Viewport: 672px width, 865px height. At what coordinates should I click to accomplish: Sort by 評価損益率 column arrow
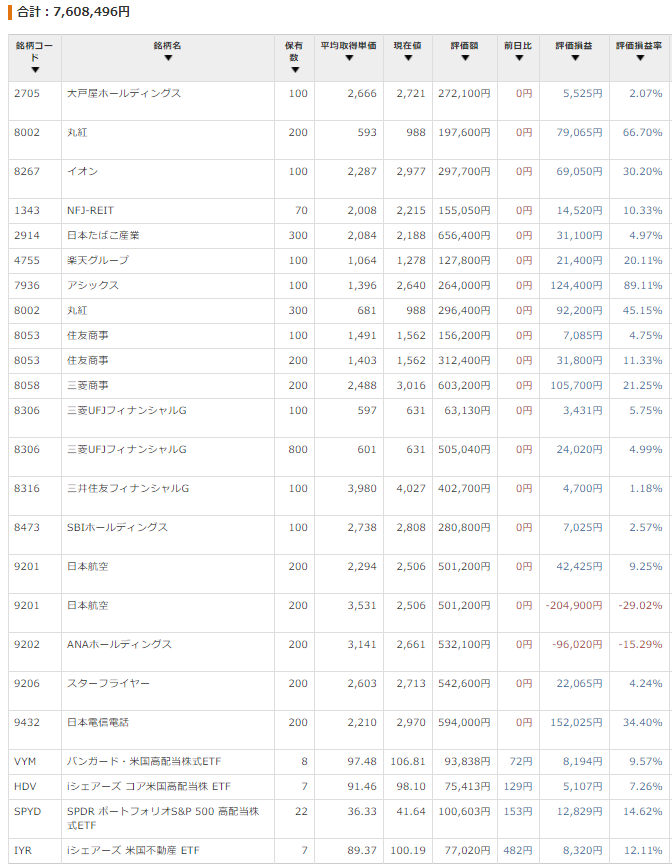tap(640, 58)
